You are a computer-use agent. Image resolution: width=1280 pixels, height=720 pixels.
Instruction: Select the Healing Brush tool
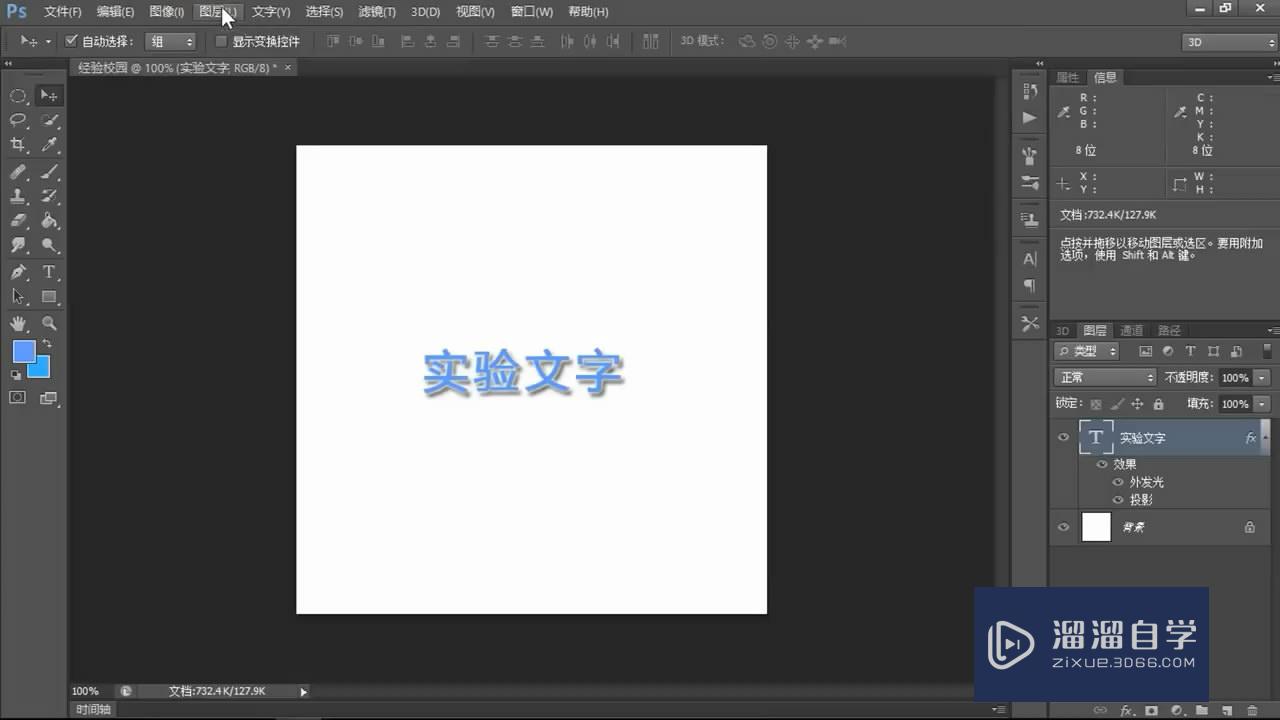(x=18, y=171)
